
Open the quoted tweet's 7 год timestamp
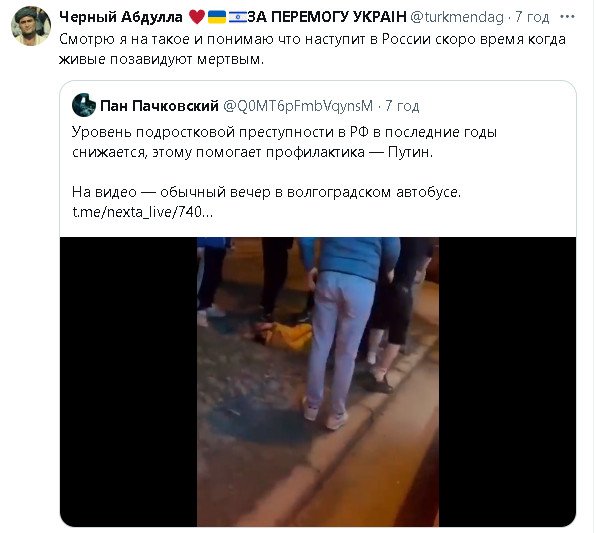402,106
